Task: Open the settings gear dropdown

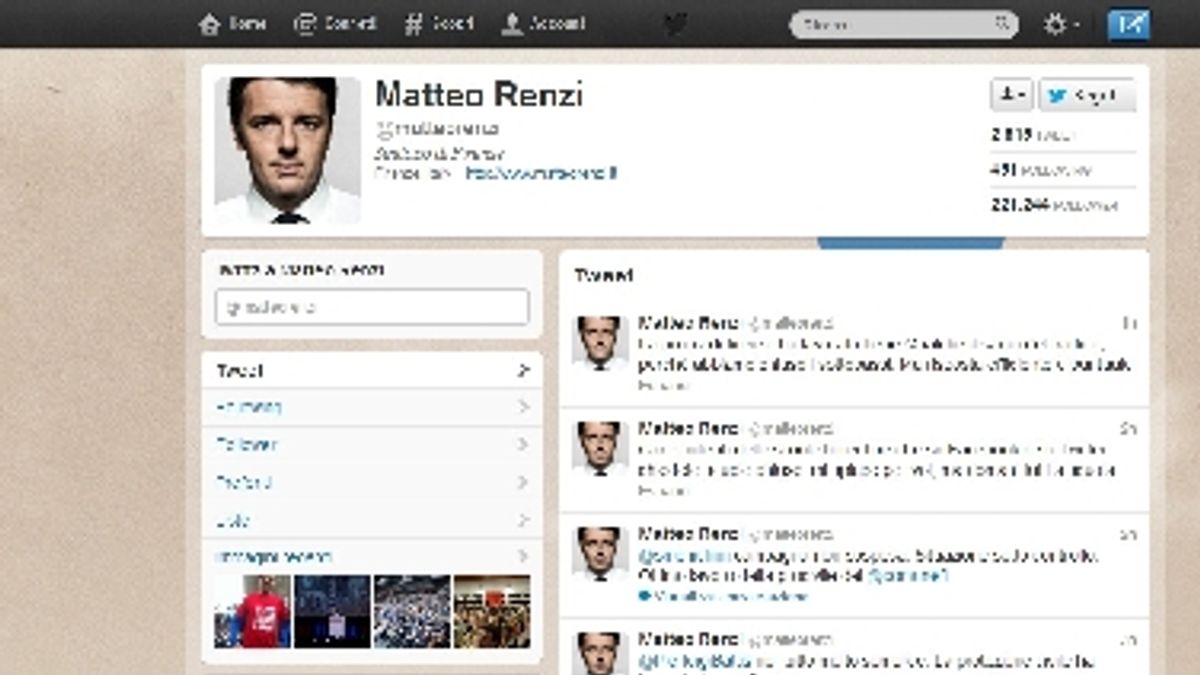Action: pyautogui.click(x=1061, y=24)
